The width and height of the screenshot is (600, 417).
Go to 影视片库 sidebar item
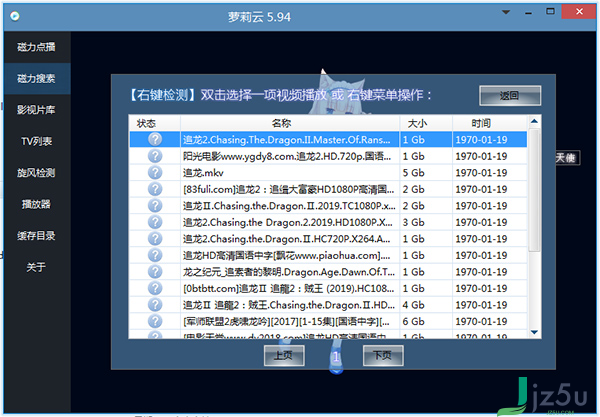click(x=37, y=110)
